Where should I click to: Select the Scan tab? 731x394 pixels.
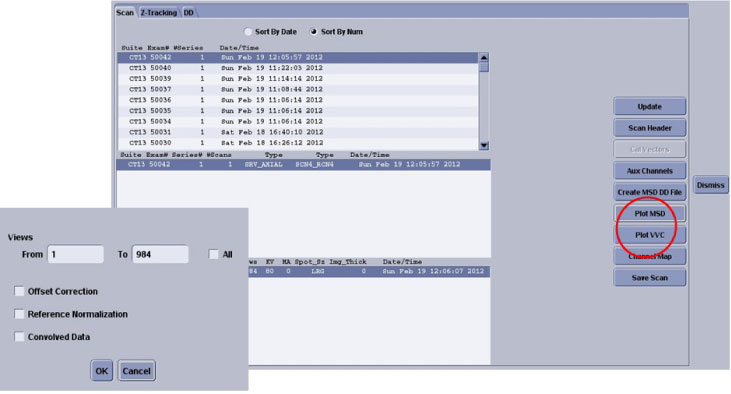125,13
